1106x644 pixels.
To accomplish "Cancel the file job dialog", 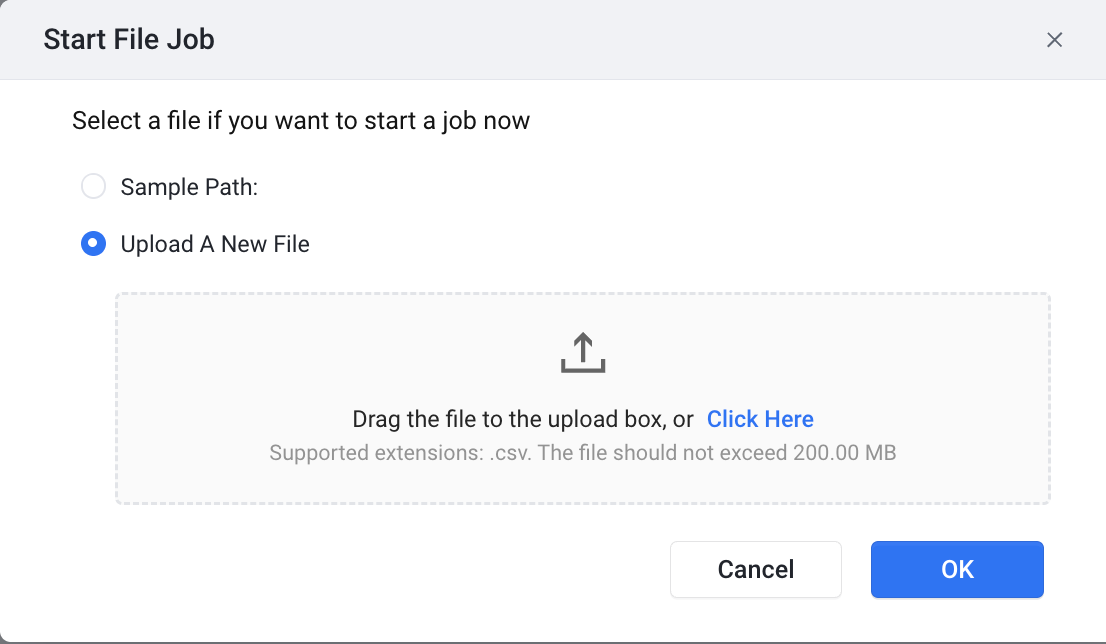I will click(755, 569).
